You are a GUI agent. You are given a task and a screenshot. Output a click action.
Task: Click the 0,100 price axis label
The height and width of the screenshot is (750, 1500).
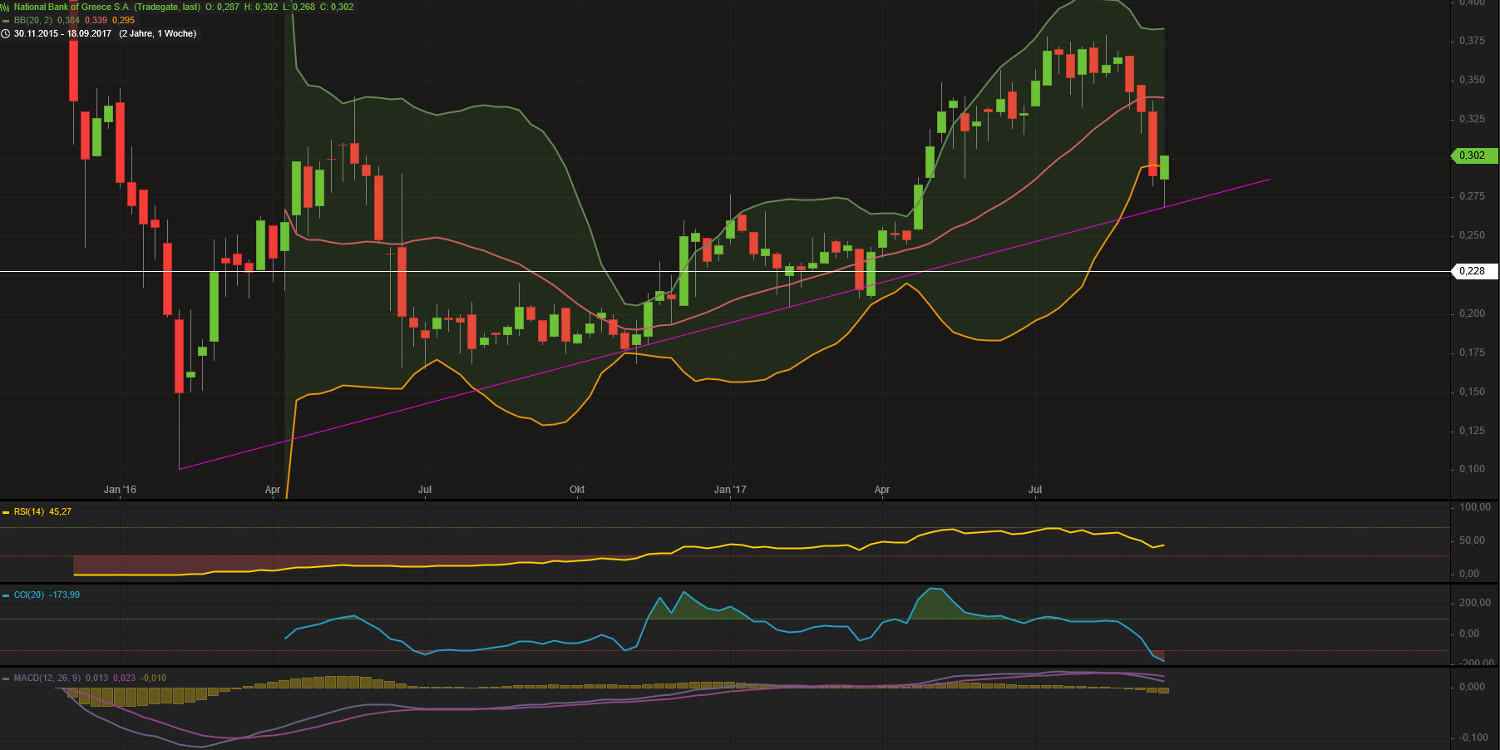(1471, 469)
